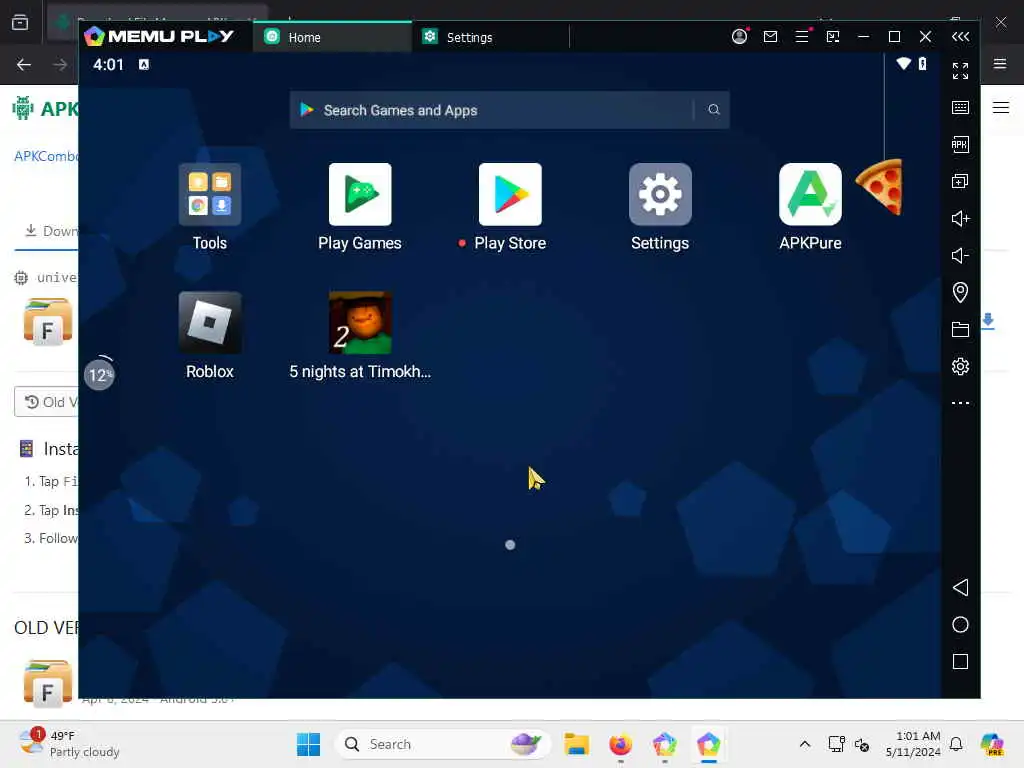Click the Old Versions button on webpage
Viewport: 1024px width, 768px height.
pos(46,402)
